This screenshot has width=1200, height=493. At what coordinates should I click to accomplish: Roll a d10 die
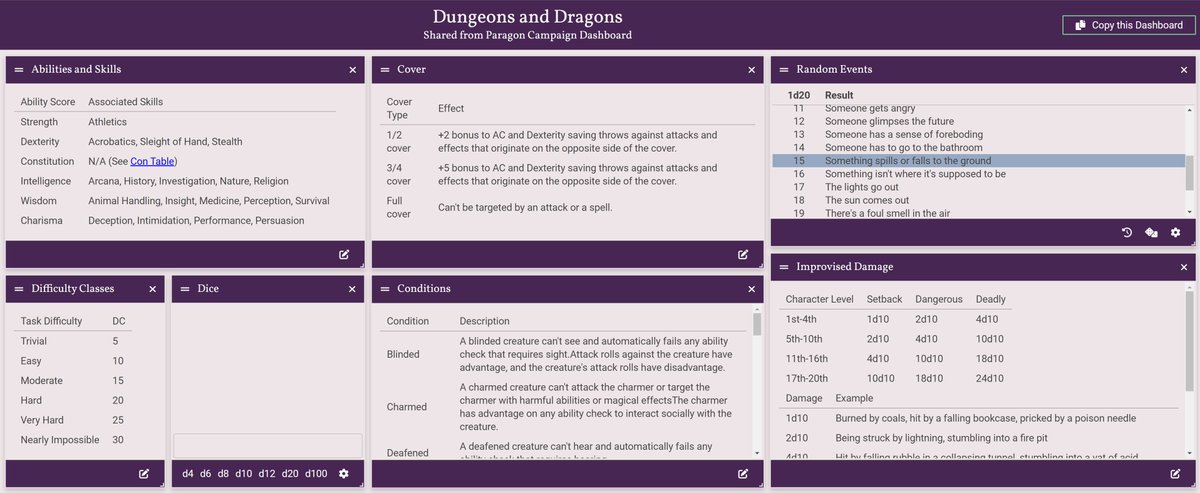tap(243, 473)
